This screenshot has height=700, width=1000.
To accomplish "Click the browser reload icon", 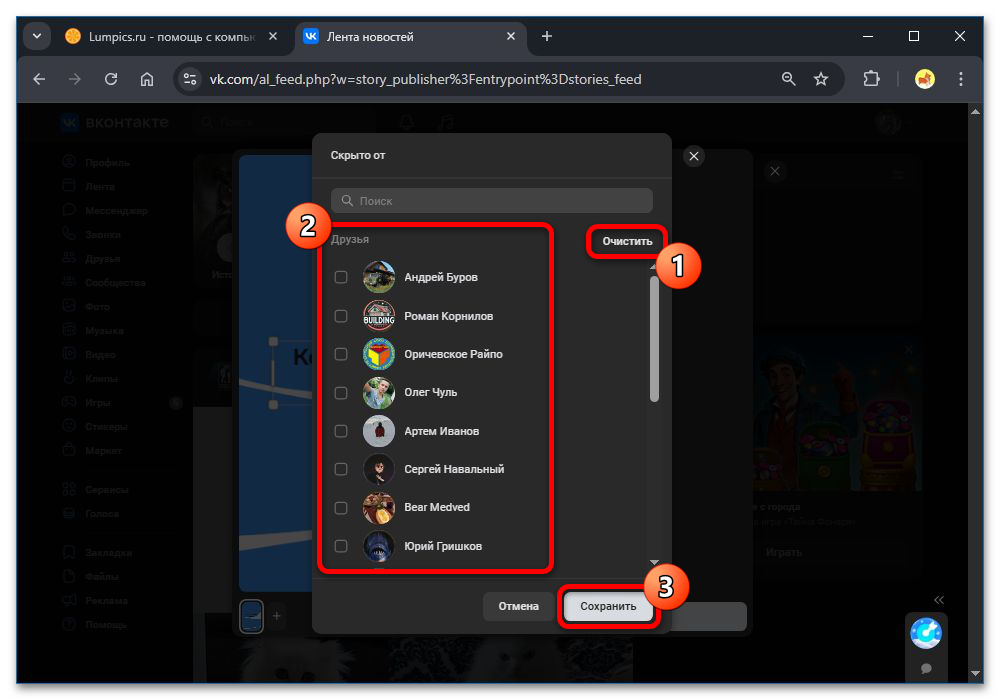I will (x=111, y=79).
